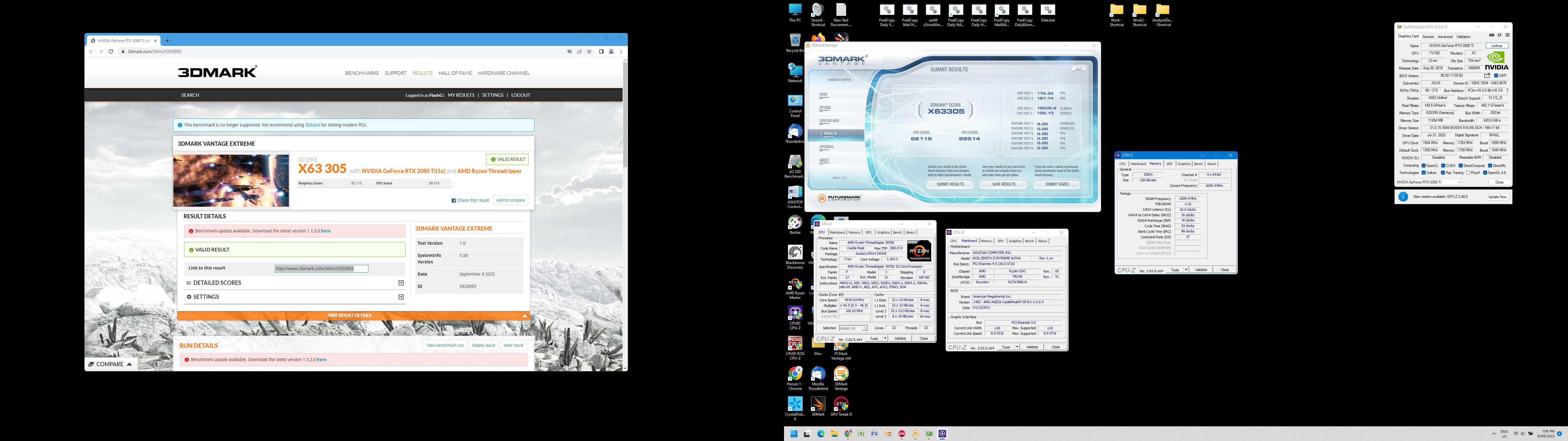The image size is (1568, 441).
Task: Open Excel from the taskbar
Action: click(861, 434)
